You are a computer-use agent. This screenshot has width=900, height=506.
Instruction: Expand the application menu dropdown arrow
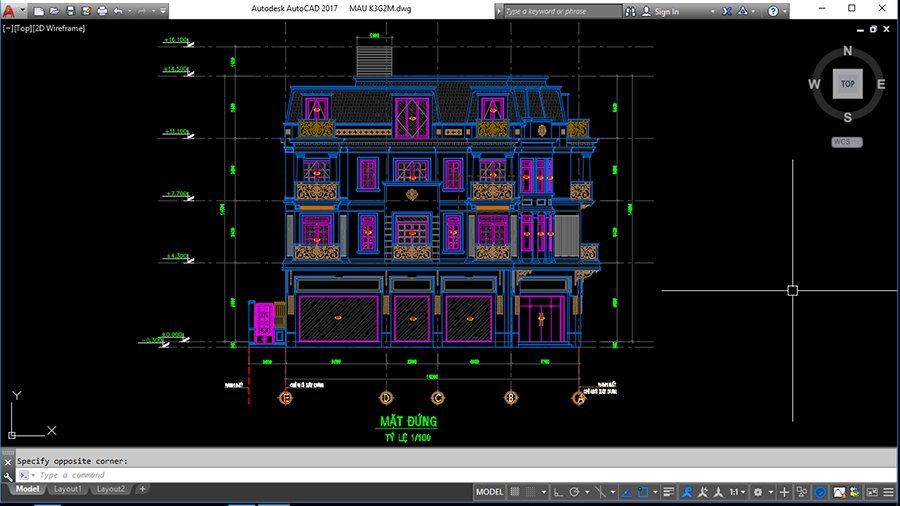(22, 11)
